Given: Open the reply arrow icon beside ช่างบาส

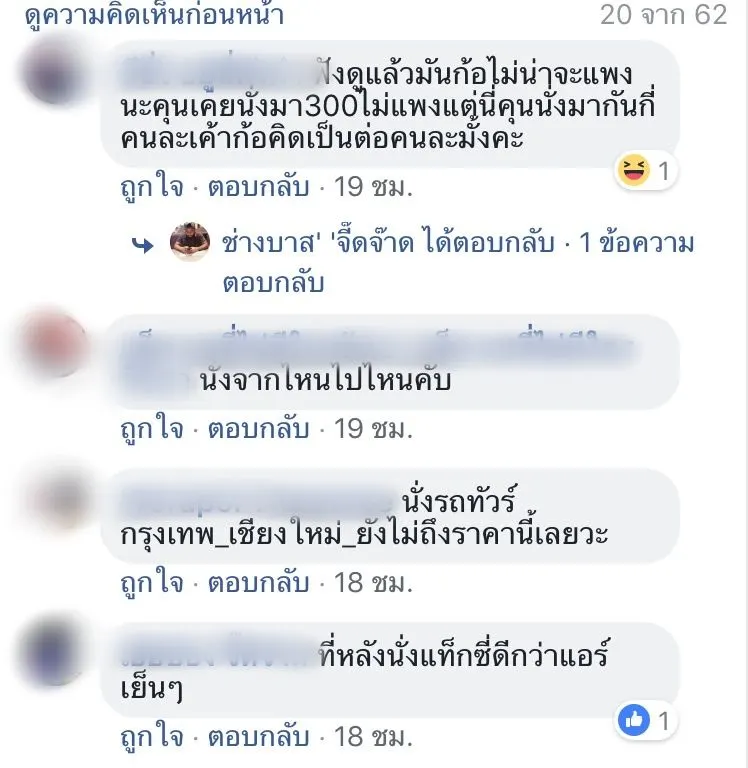Looking at the screenshot, I should (143, 244).
